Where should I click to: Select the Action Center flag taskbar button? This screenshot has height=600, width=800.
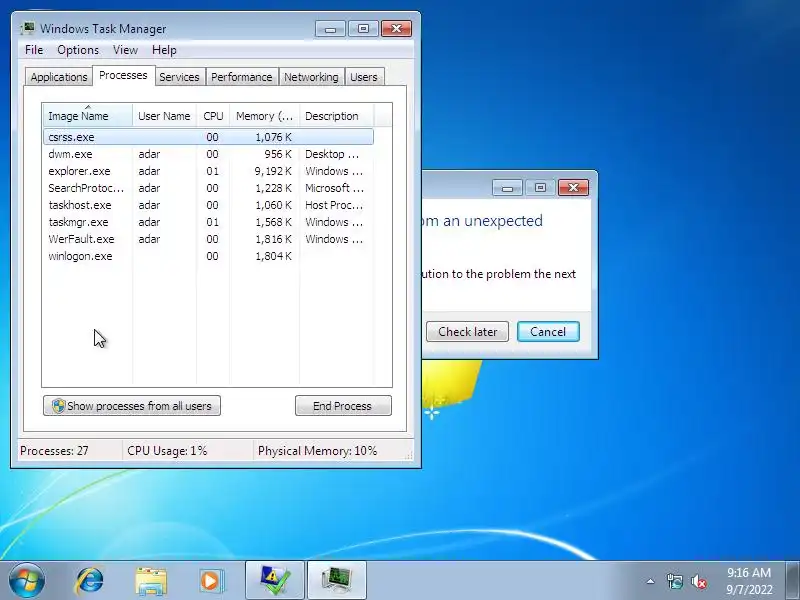pyautogui.click(x=275, y=581)
